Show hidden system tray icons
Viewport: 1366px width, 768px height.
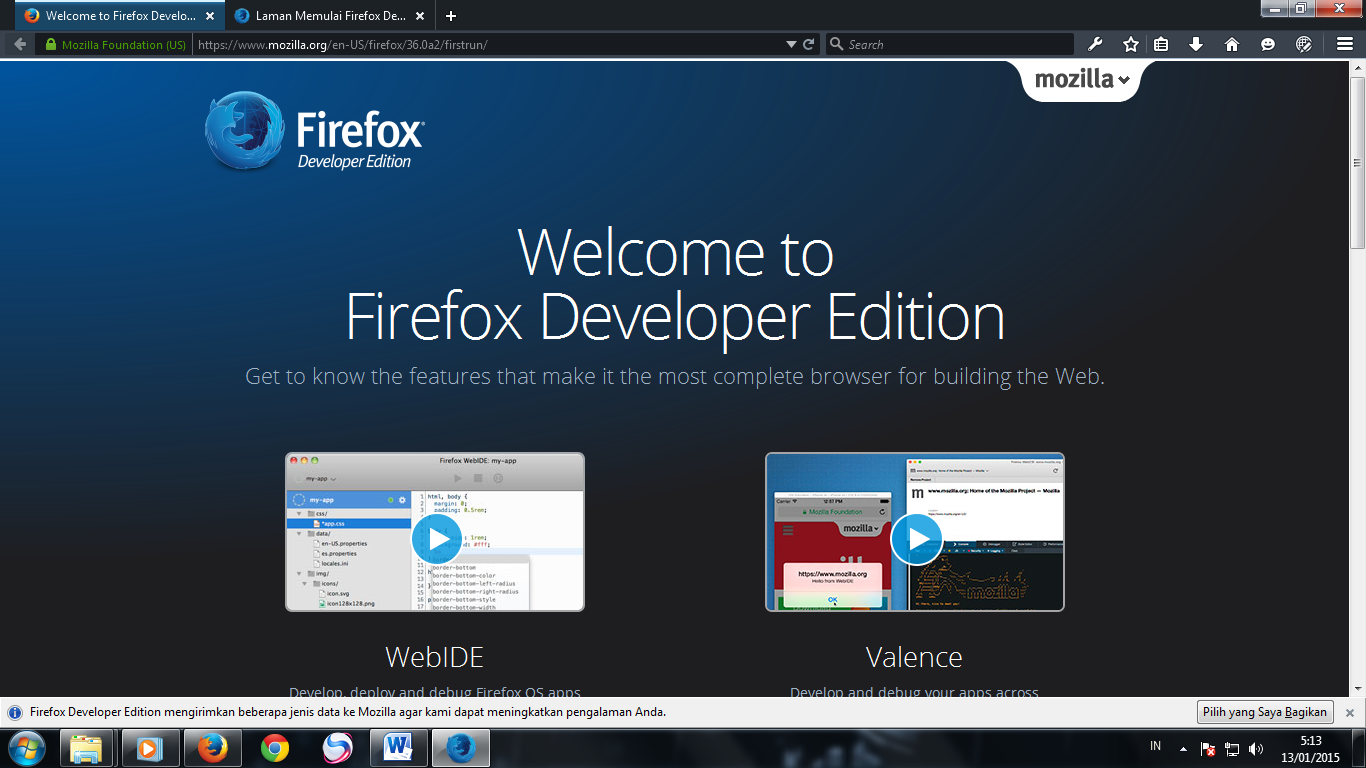point(1184,748)
